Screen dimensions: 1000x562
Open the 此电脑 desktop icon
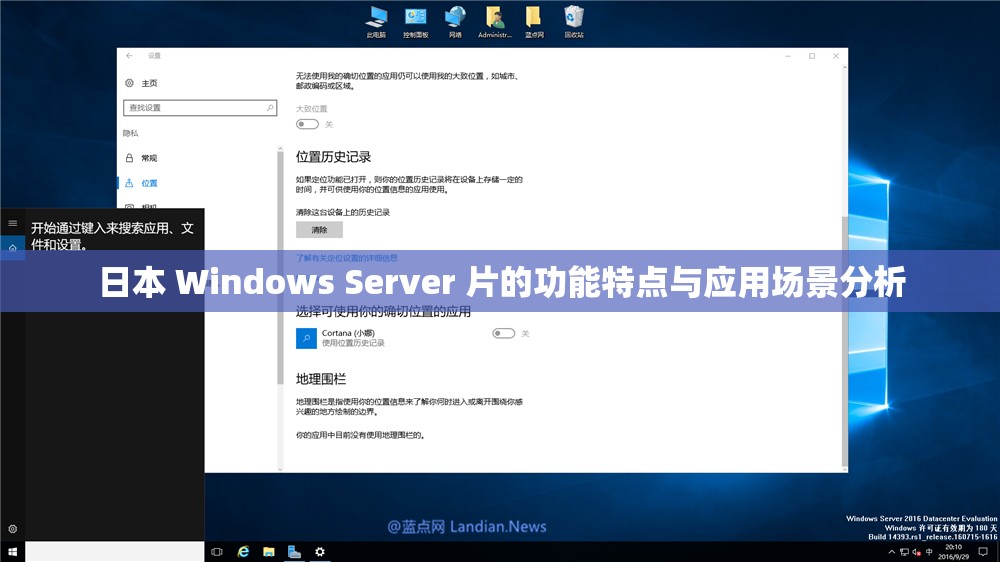(376, 22)
